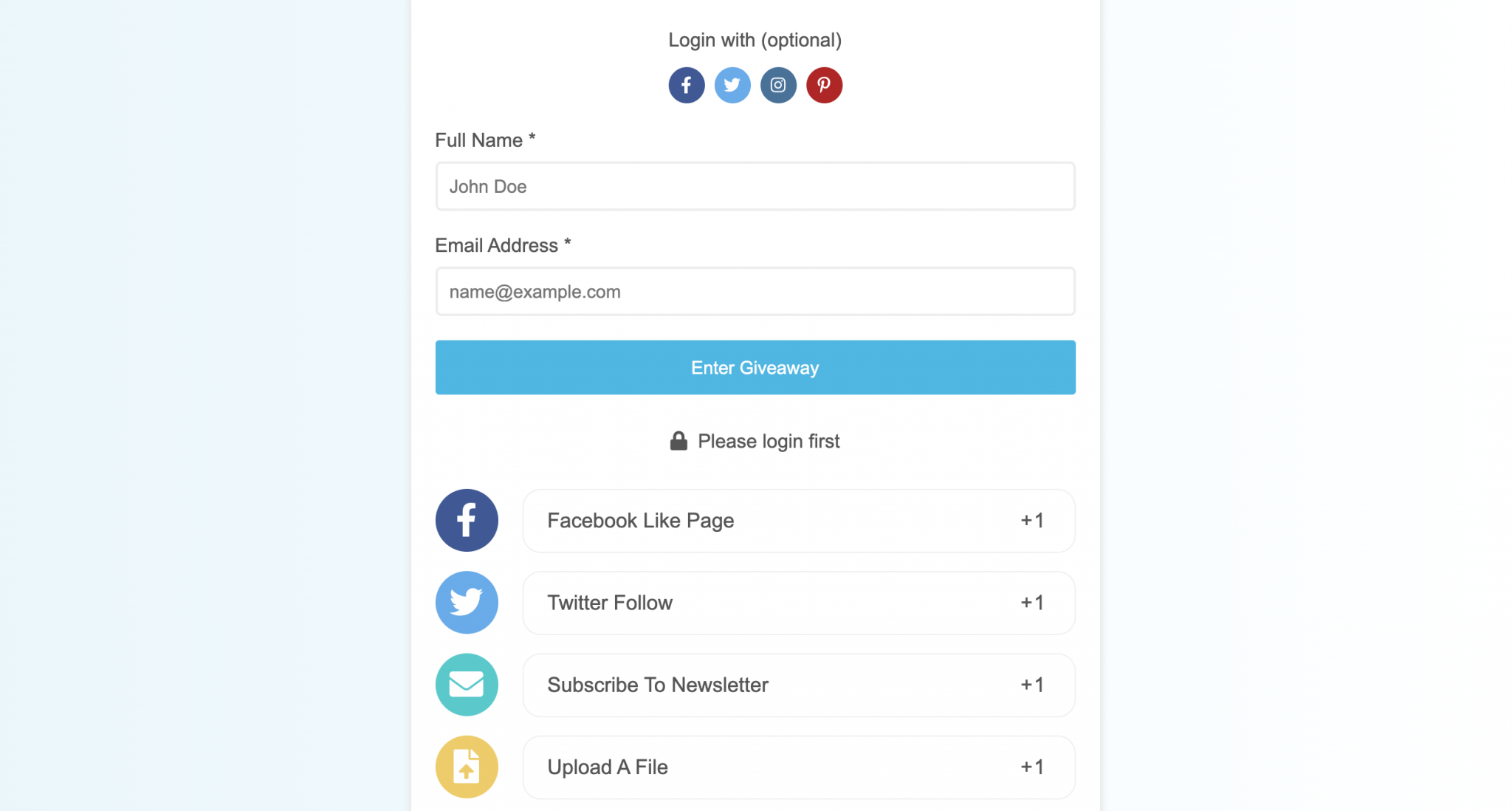Click the Please login first text

click(x=769, y=440)
